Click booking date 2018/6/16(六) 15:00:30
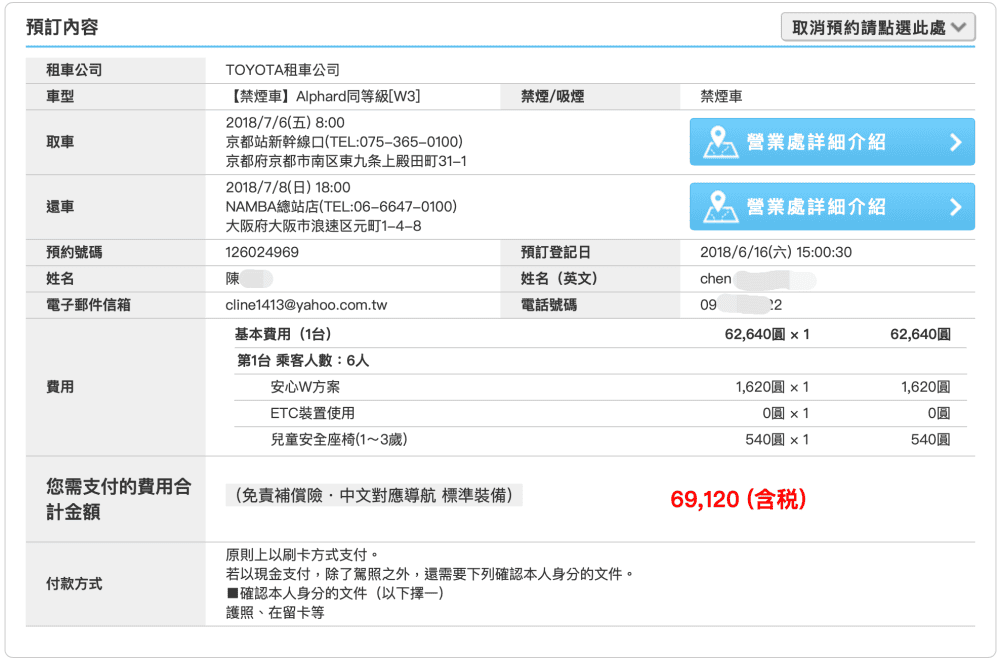1000x660 pixels. pos(776,253)
